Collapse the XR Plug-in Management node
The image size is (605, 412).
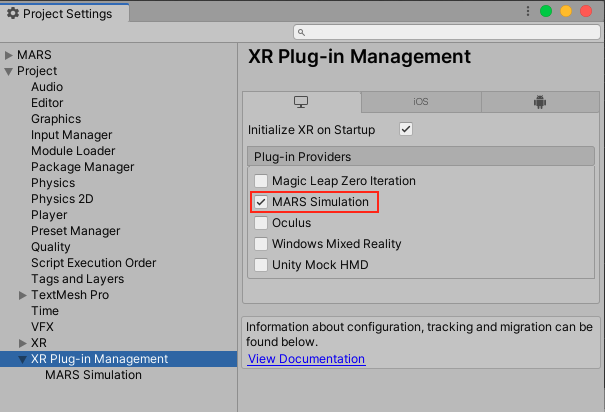(23, 359)
